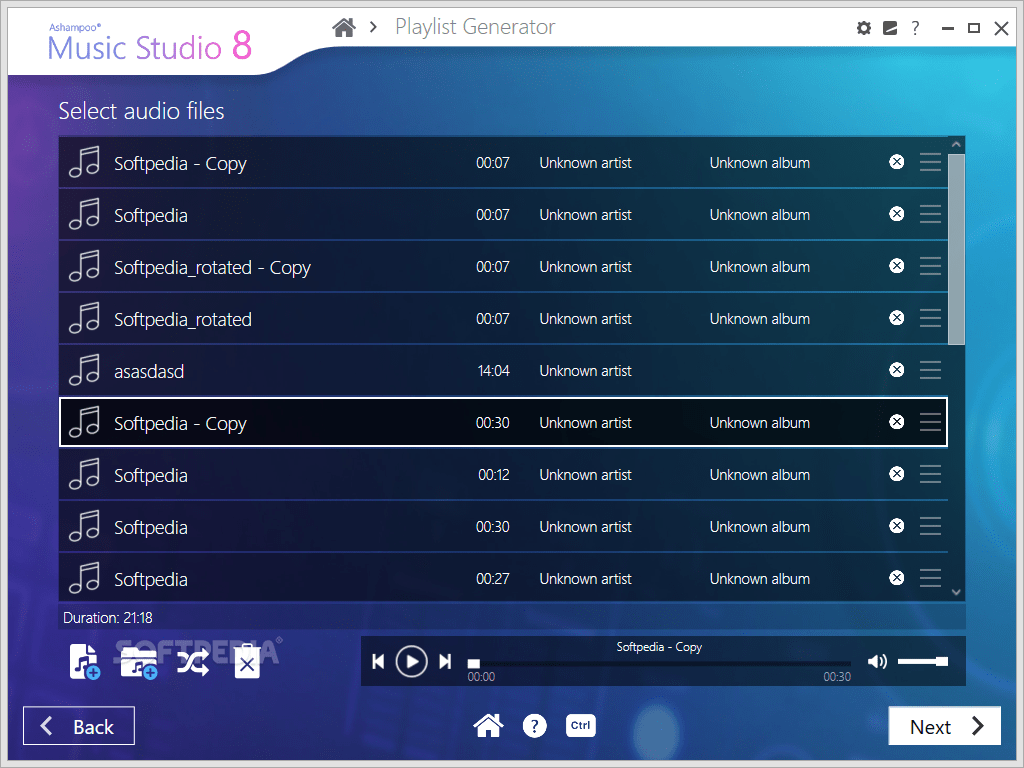Show Ctrl keyboard shortcuts
1024x768 pixels.
click(x=580, y=726)
